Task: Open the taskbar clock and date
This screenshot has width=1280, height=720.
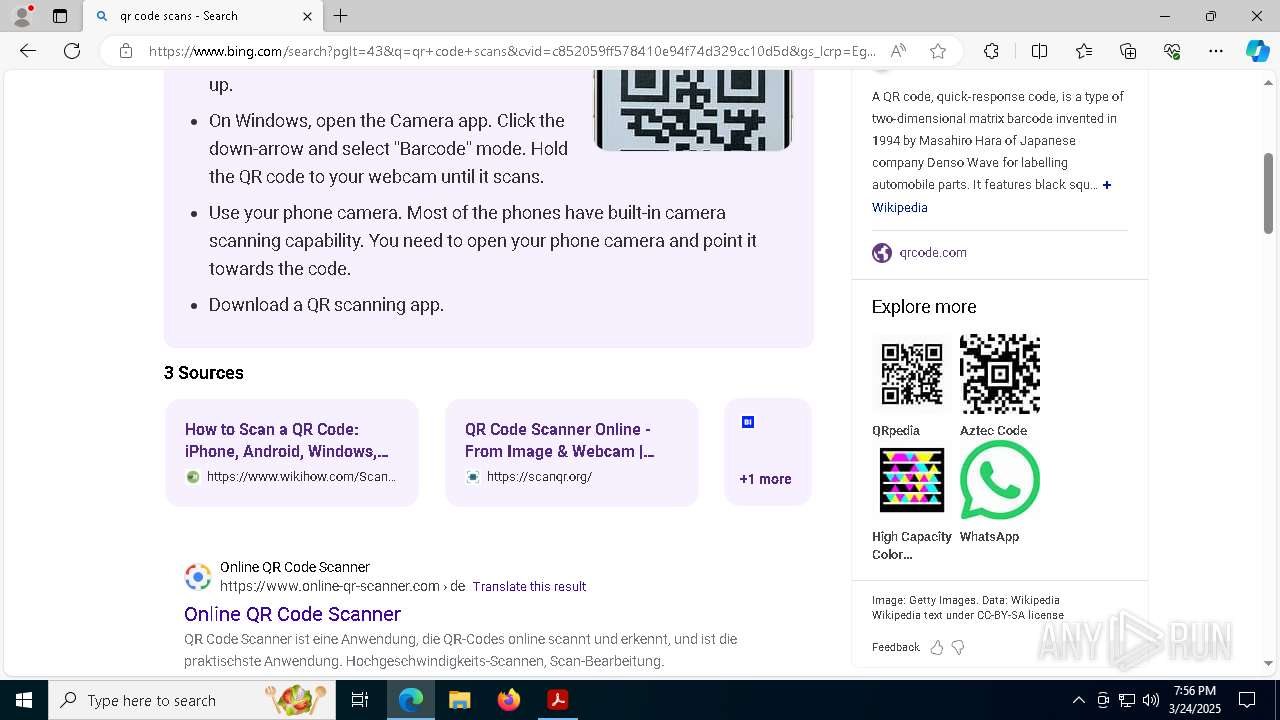Action: click(1195, 700)
